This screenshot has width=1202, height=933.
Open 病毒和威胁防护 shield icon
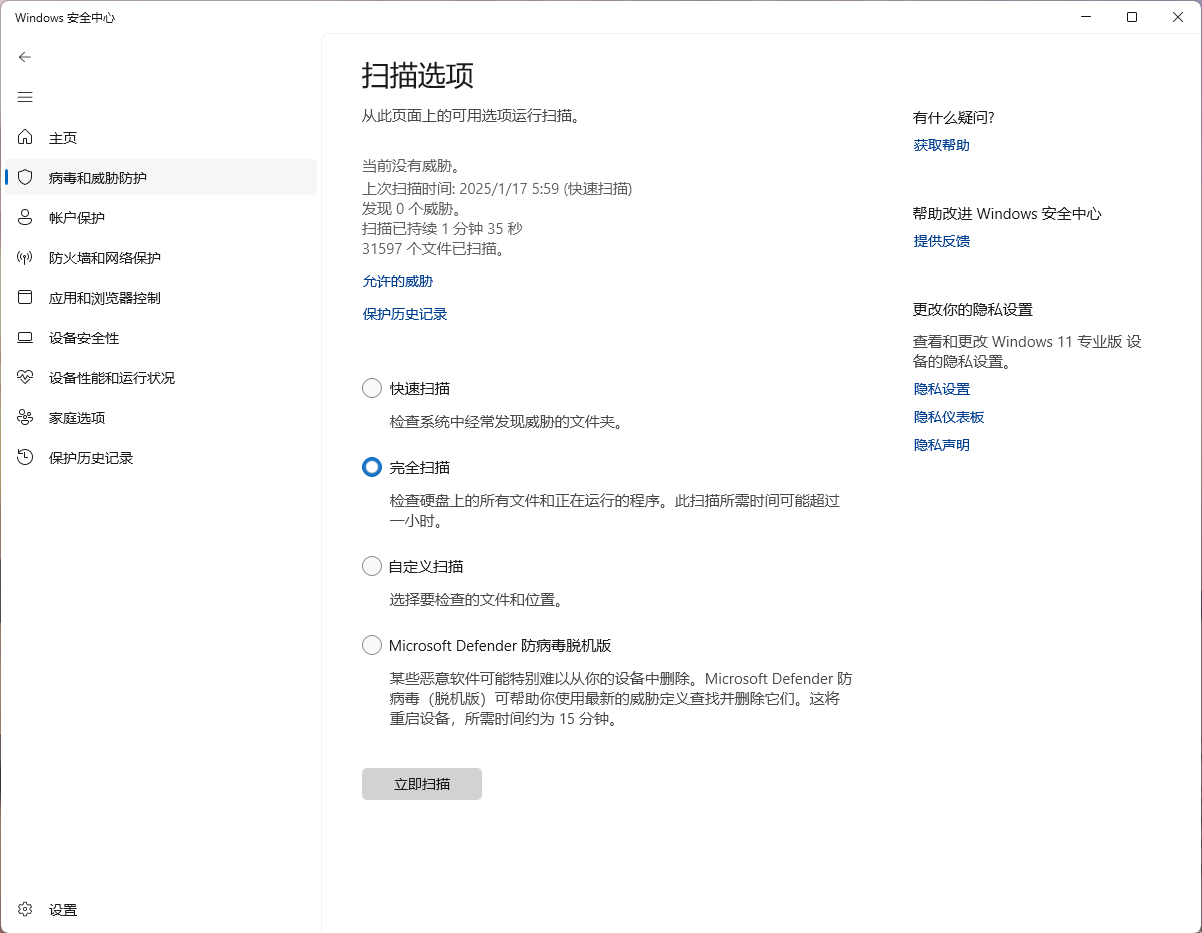click(x=26, y=178)
